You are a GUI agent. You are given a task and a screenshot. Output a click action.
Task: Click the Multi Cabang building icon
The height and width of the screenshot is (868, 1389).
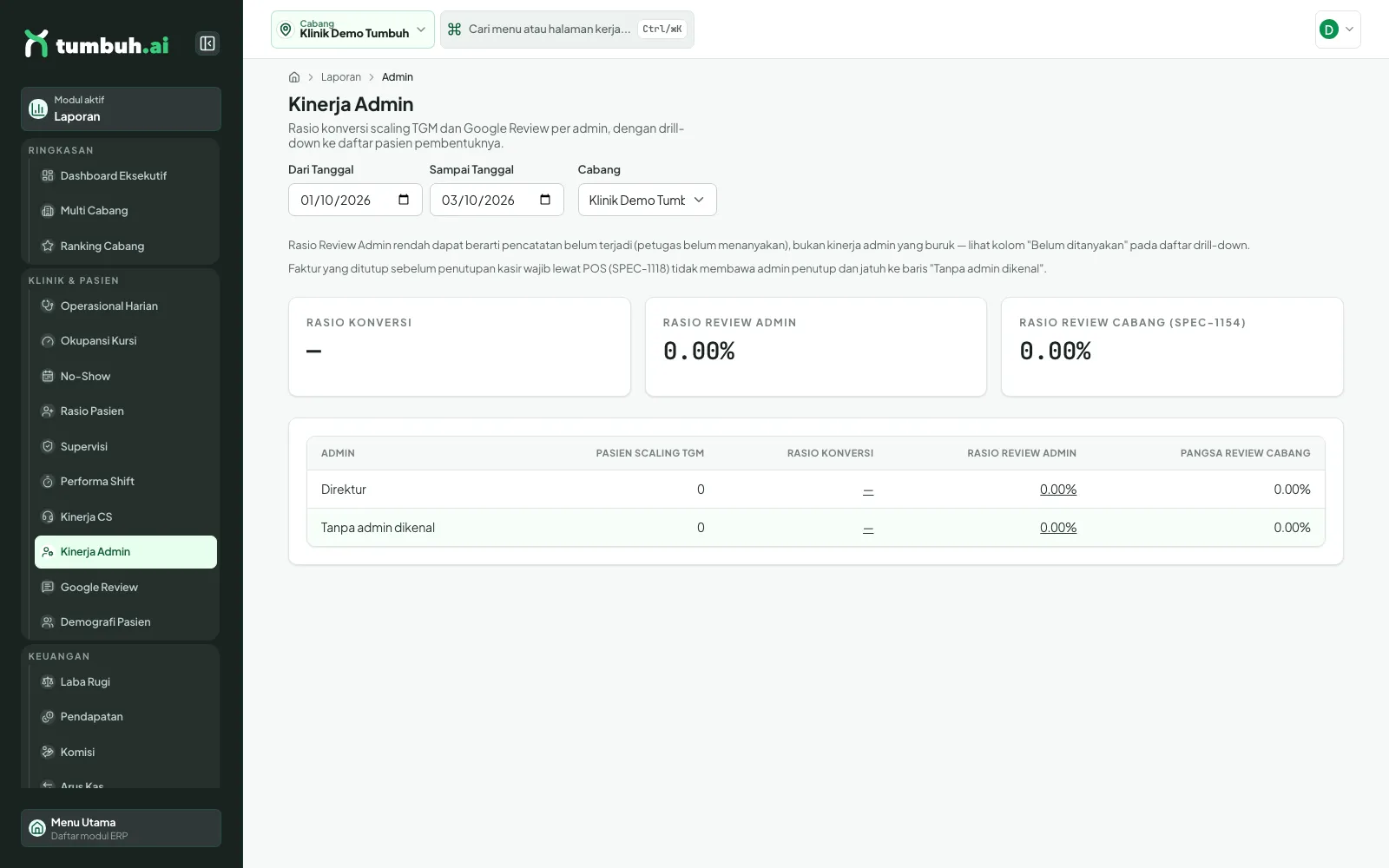48,211
